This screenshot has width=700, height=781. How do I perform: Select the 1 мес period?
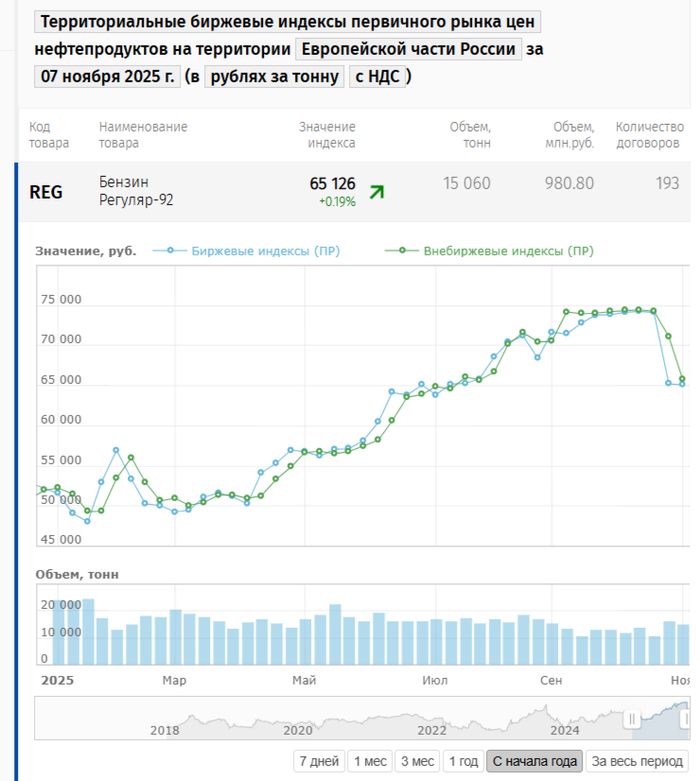tap(370, 761)
